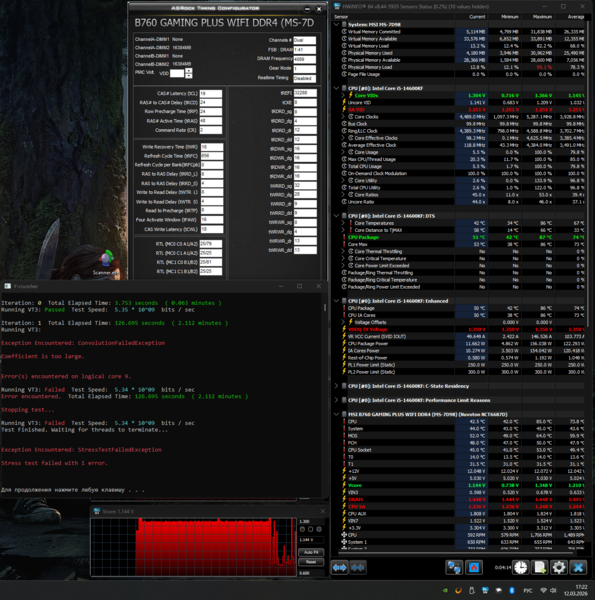Expand the Performance Limit Reasons group
The image size is (595, 600).
tap(336, 400)
